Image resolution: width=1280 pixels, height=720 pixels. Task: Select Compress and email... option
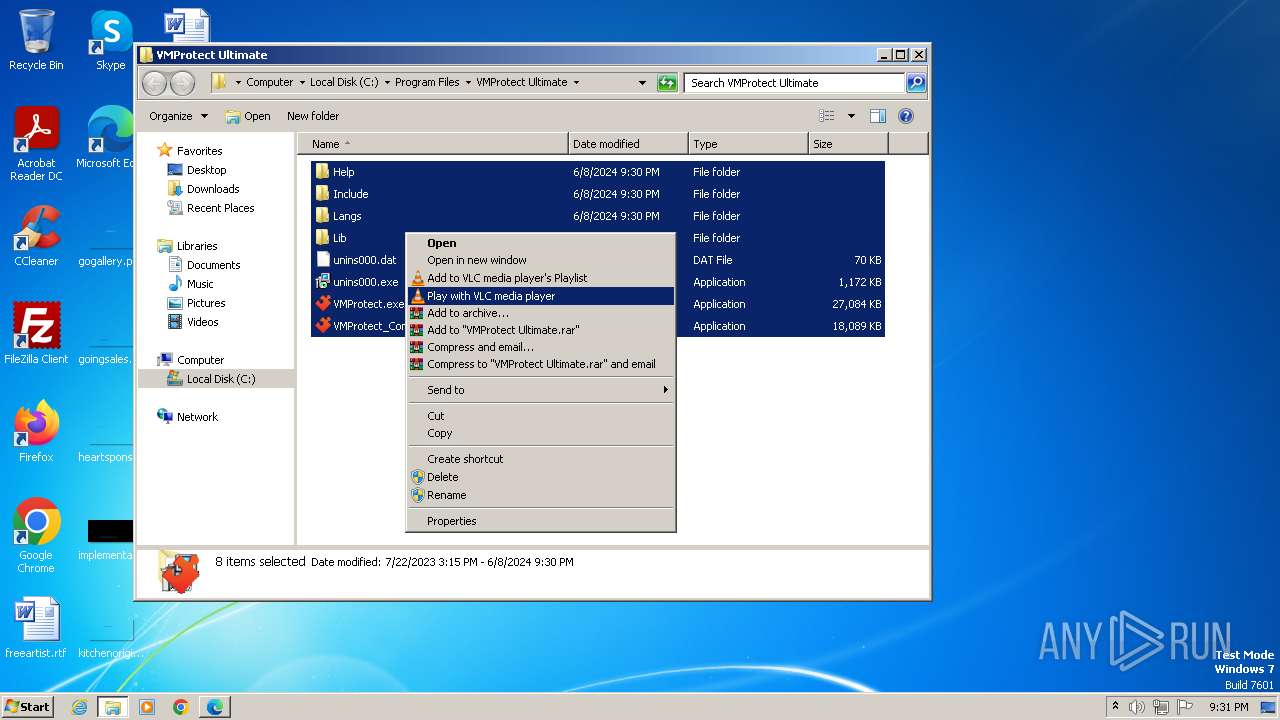coord(540,347)
